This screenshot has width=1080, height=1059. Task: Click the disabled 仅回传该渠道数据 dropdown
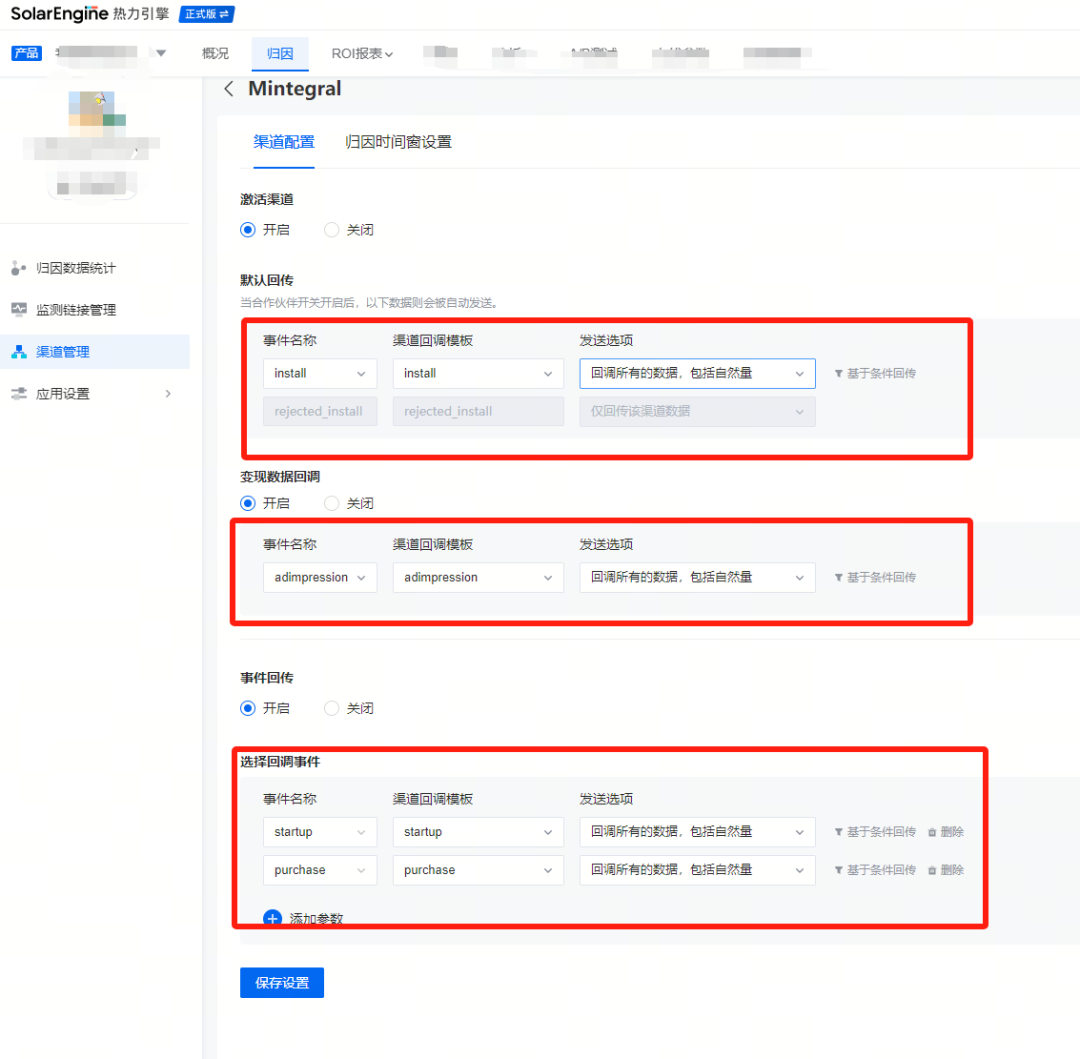coord(697,411)
